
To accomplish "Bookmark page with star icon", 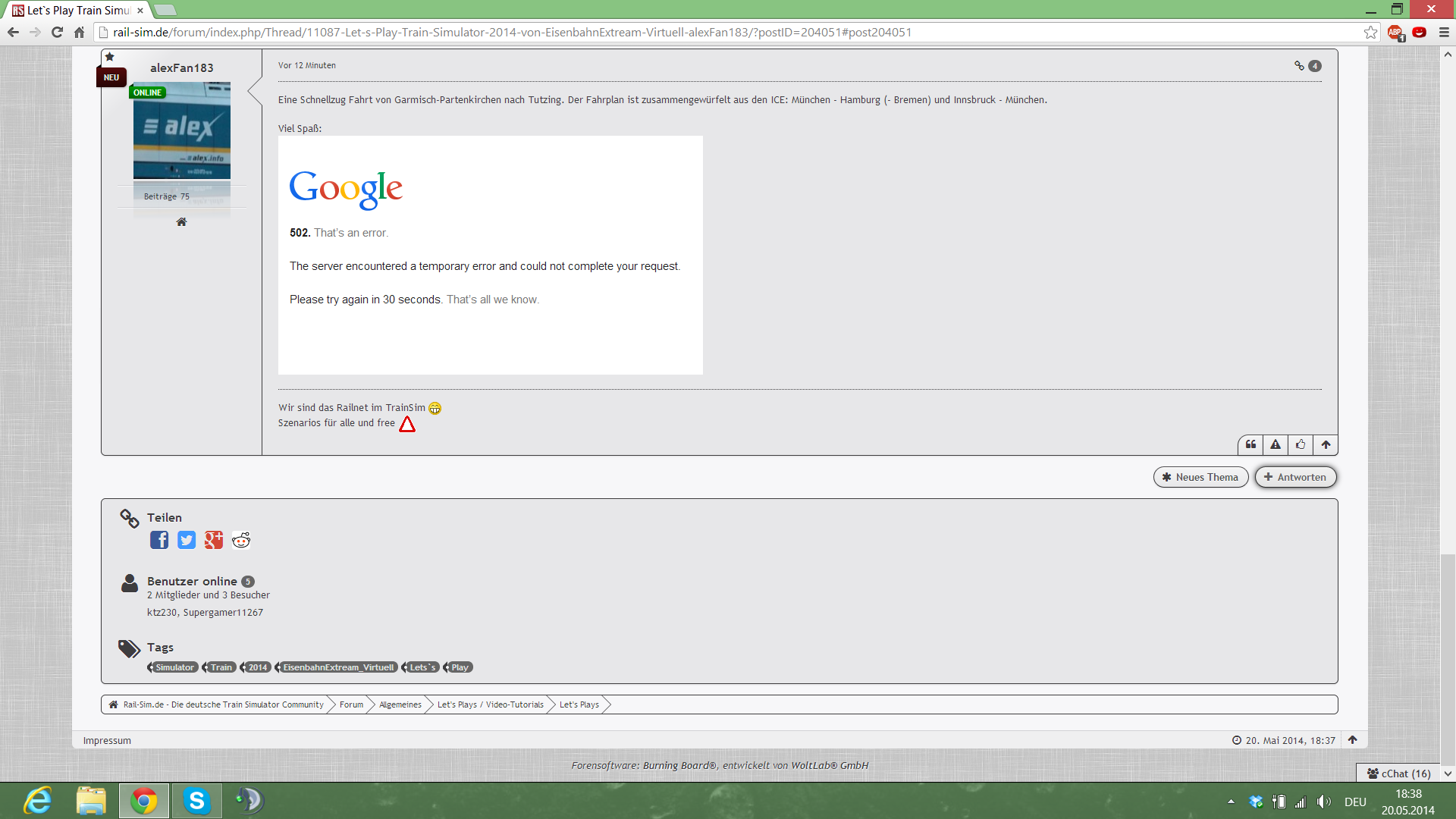I will tap(1370, 32).
